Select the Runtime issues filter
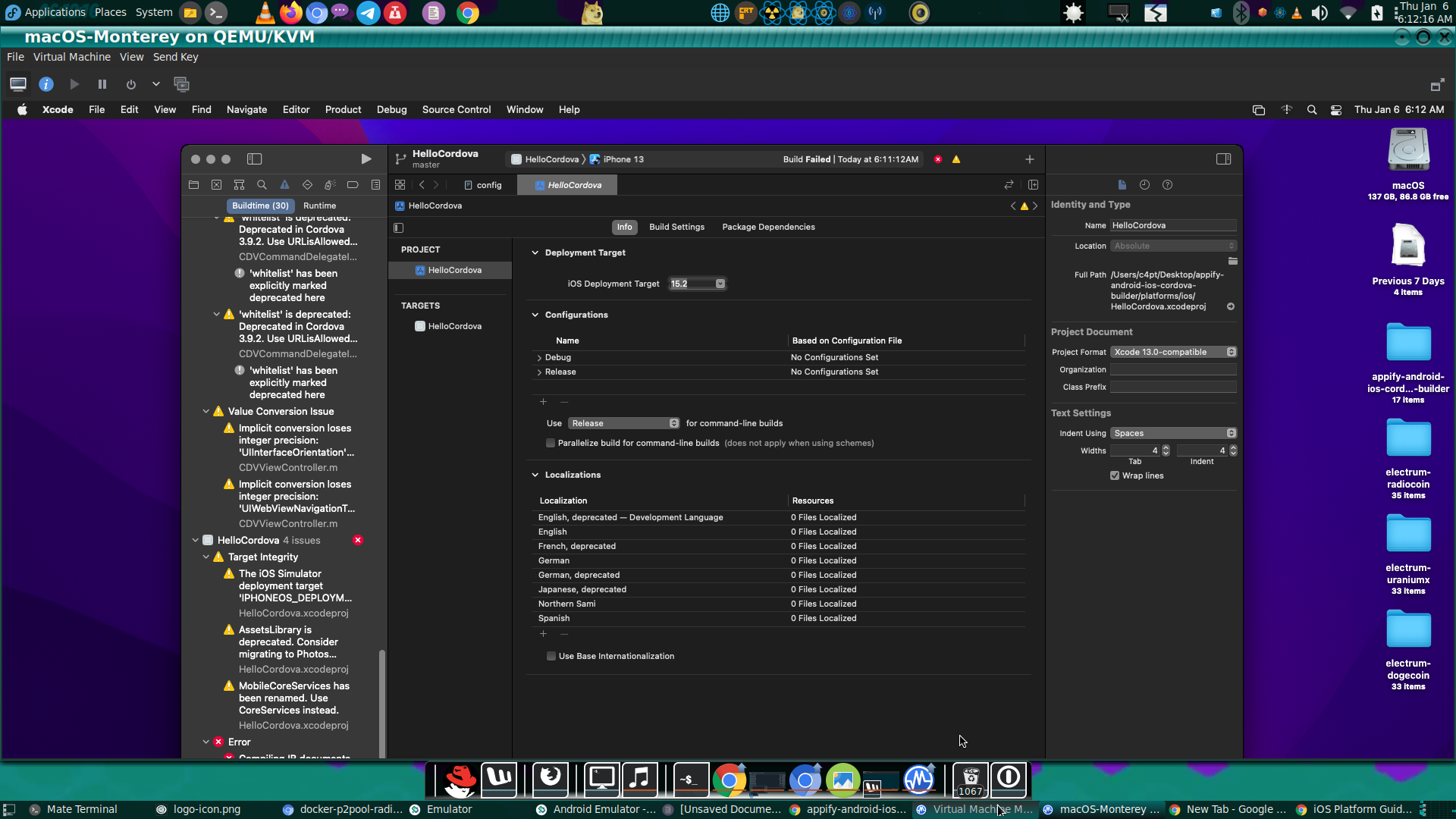1456x819 pixels. click(x=319, y=206)
